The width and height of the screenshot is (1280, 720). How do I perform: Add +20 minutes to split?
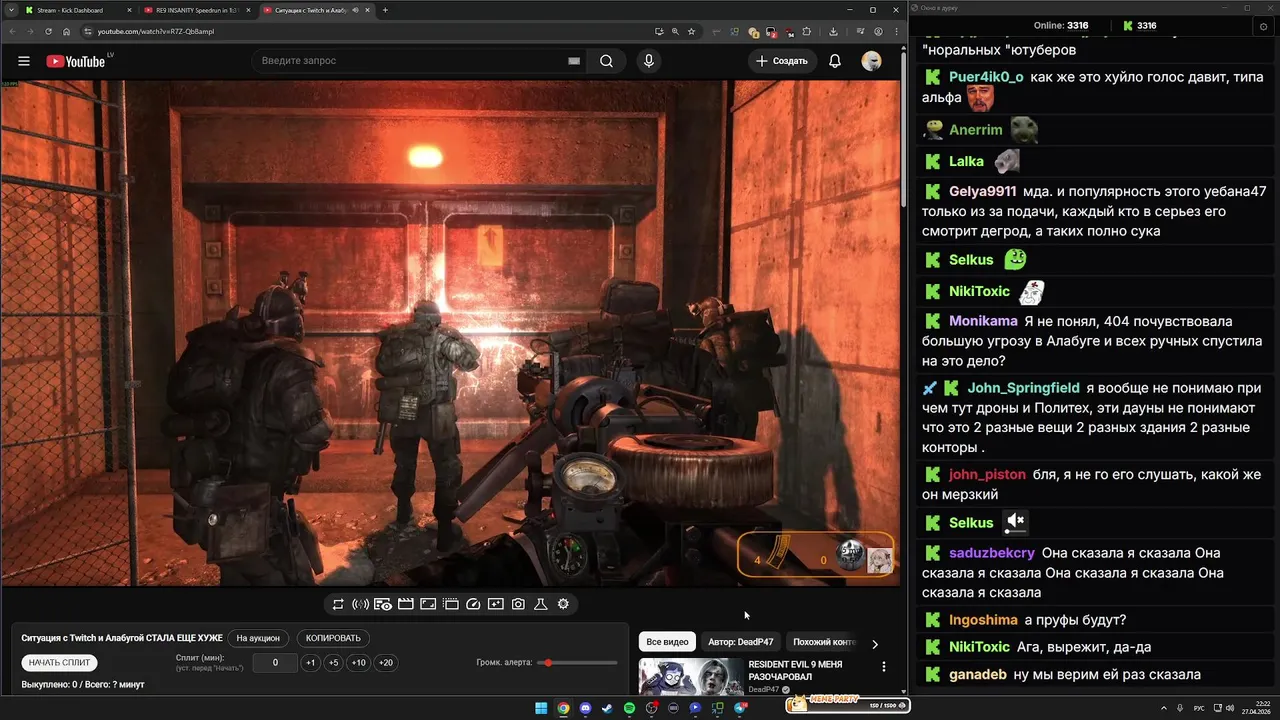coord(385,662)
